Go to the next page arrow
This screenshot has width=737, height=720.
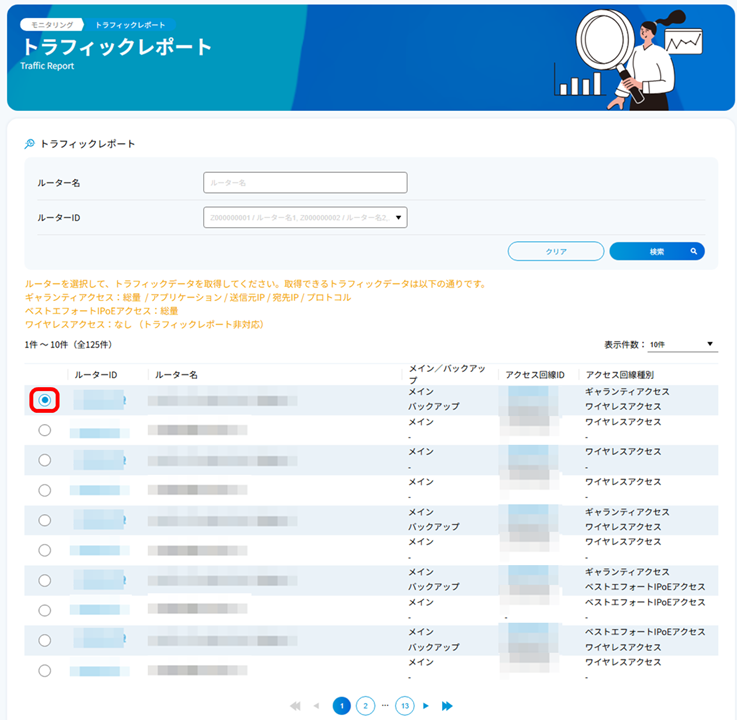pyautogui.click(x=426, y=706)
